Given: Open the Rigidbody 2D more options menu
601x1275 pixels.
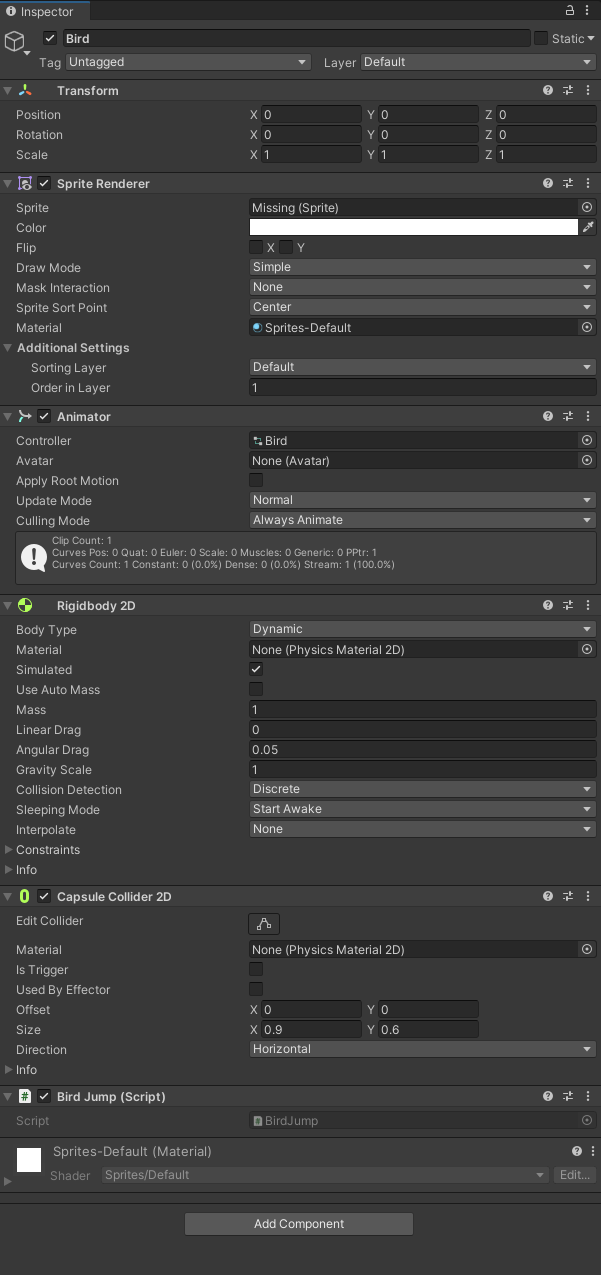Looking at the screenshot, I should click(587, 605).
